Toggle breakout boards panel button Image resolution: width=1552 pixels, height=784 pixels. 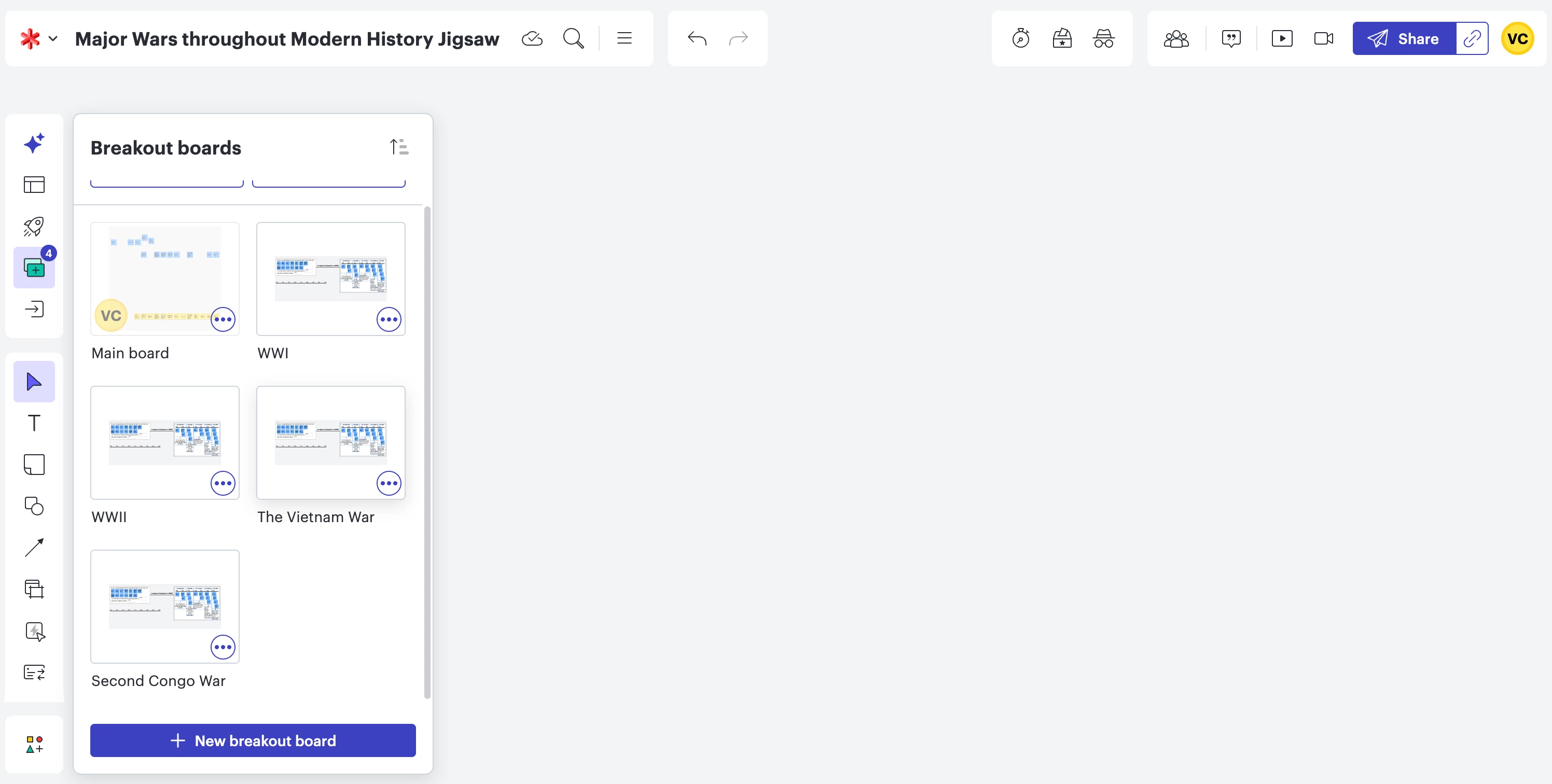tap(34, 268)
